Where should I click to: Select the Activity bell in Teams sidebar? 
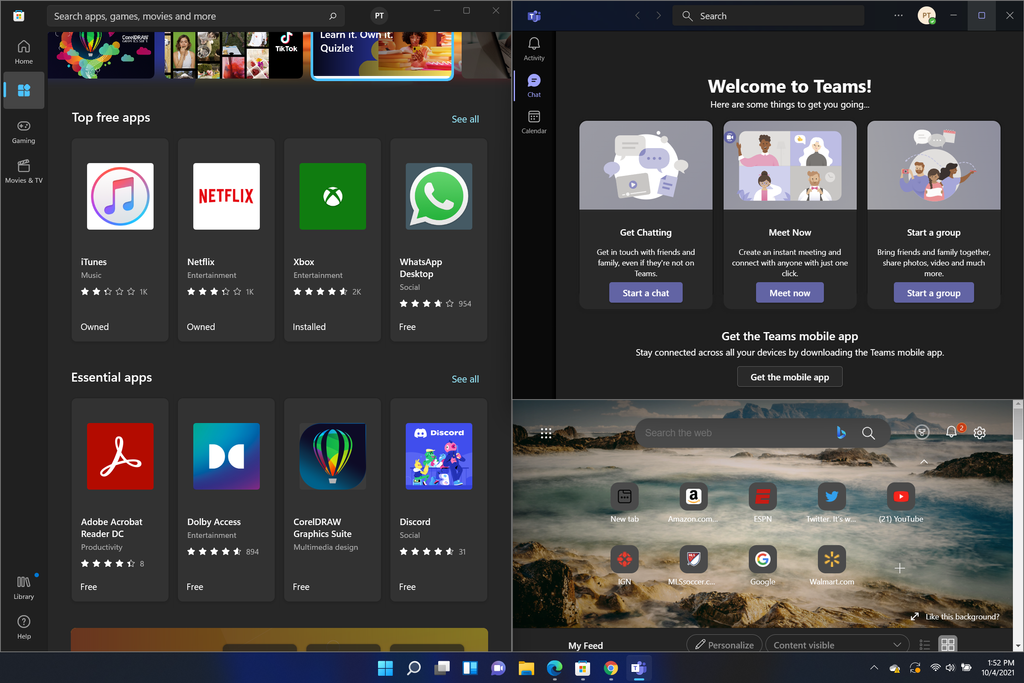534,47
